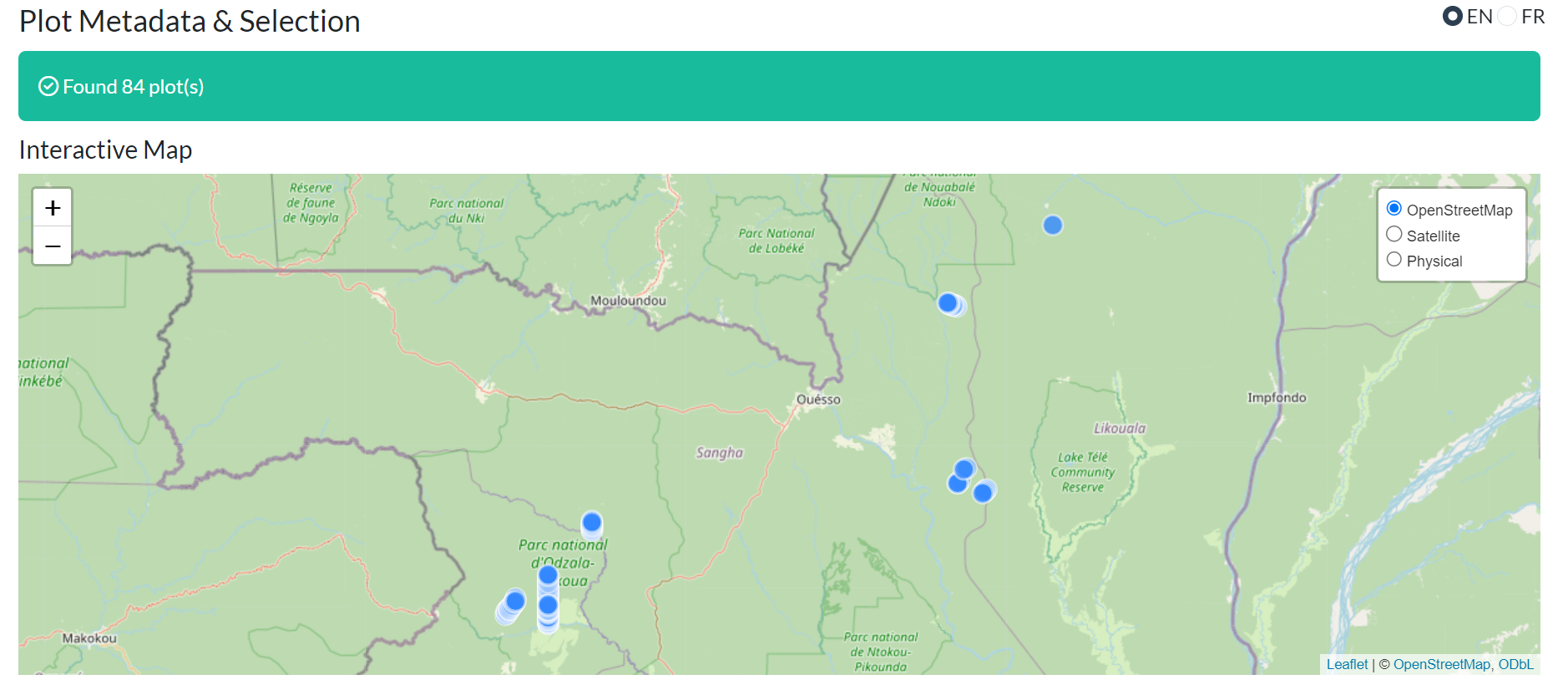This screenshot has height=700, width=1568.
Task: Click the Parc National de Lobéké label
Action: [x=776, y=241]
